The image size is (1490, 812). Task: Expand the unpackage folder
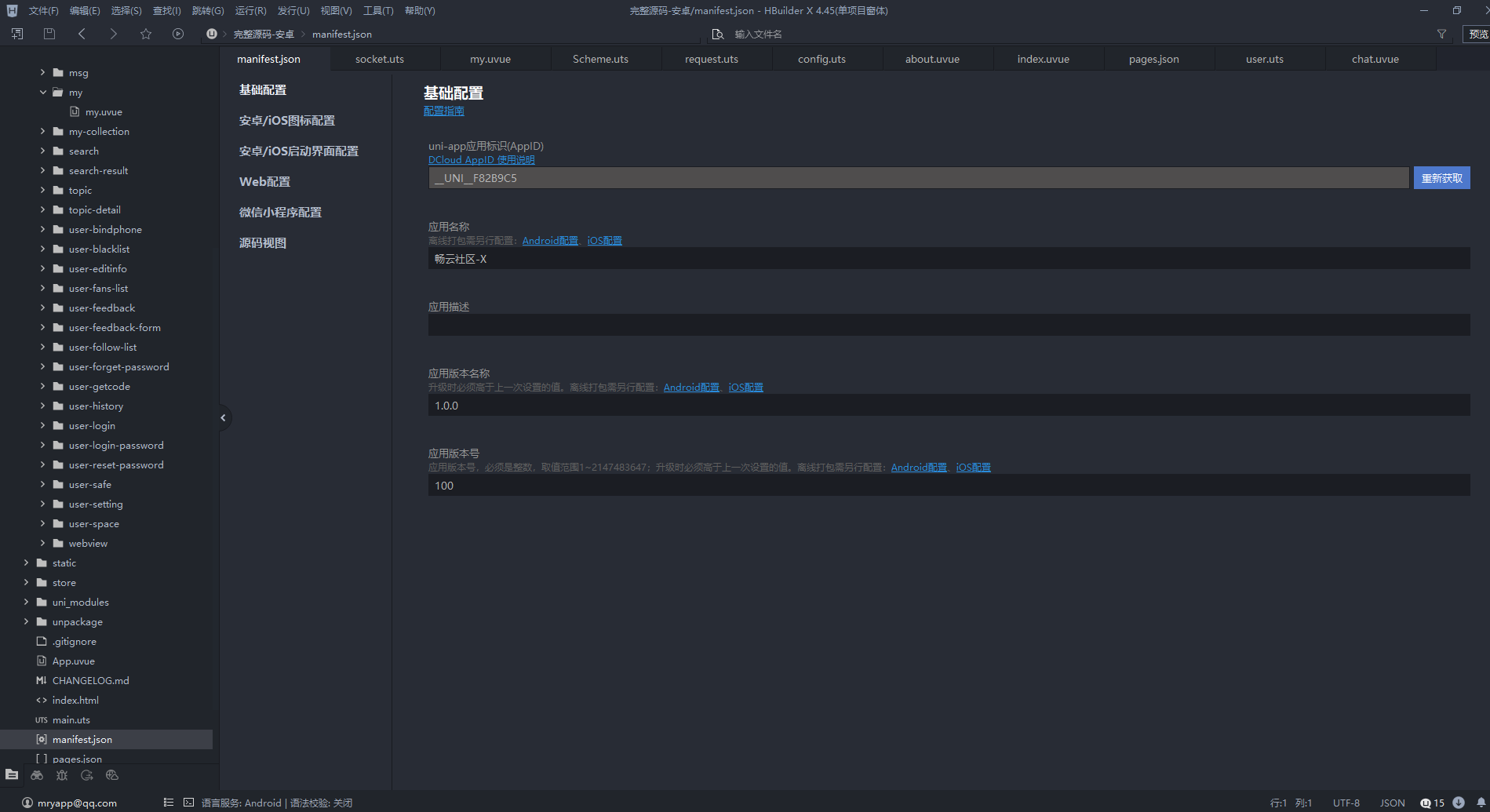point(27,621)
